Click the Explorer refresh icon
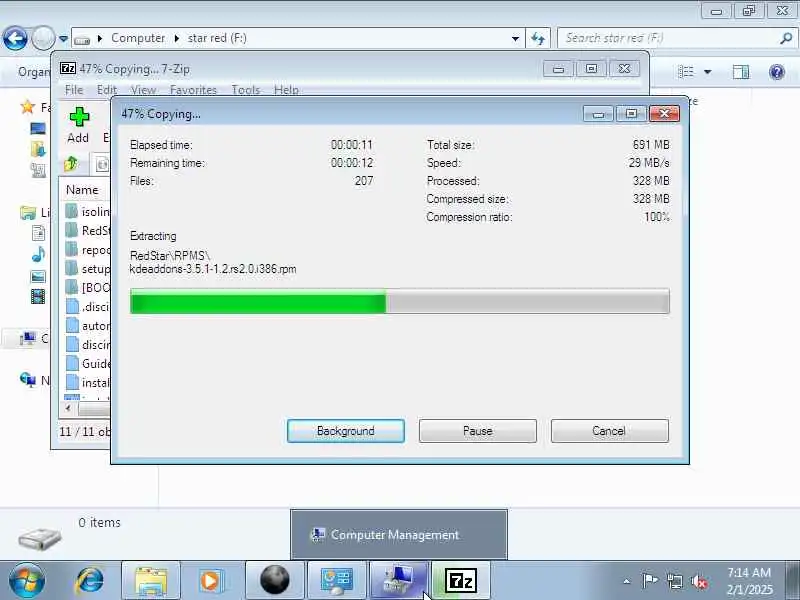 [538, 38]
